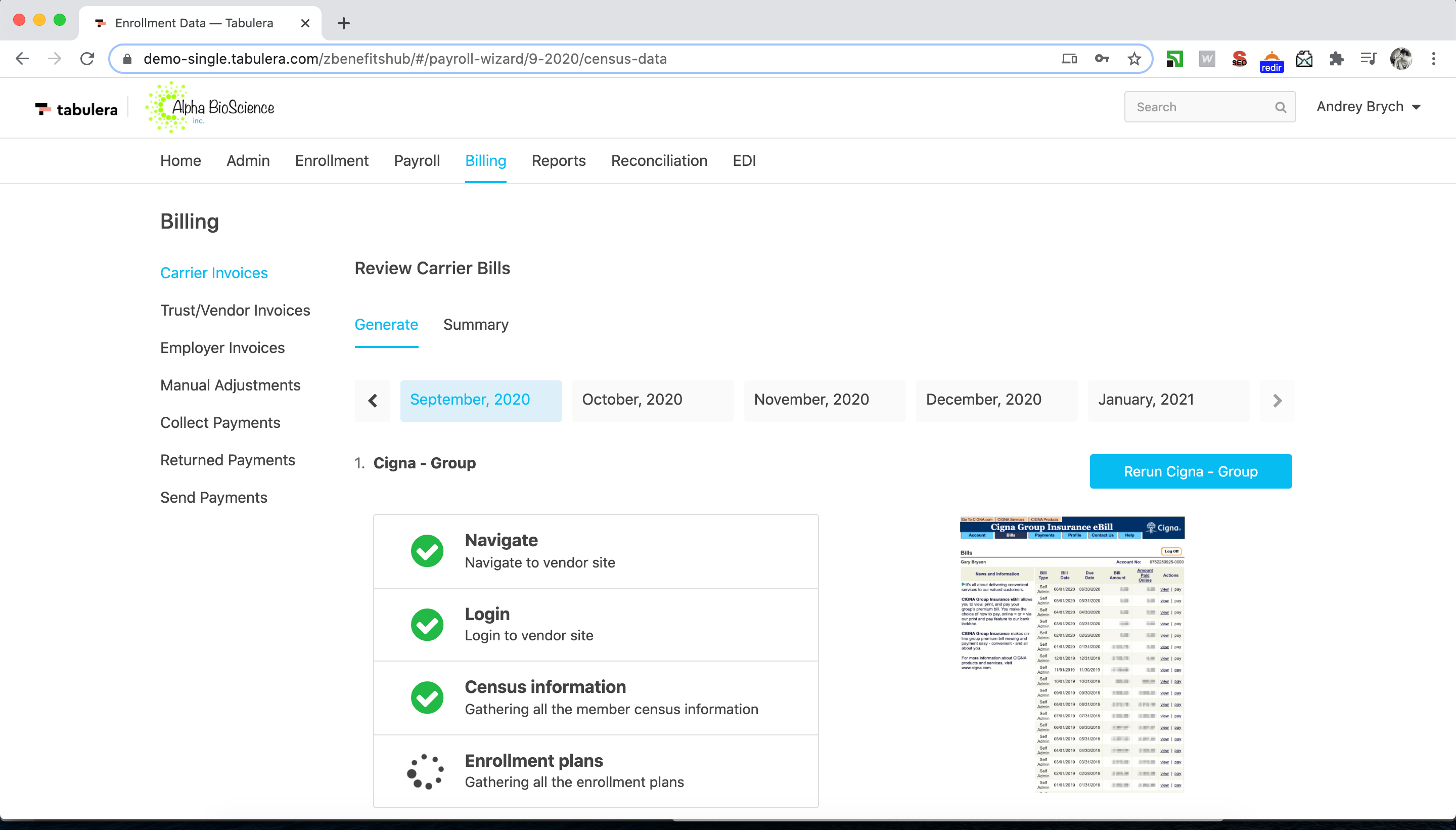
Task: Switch to the Summary tab
Action: (476, 324)
